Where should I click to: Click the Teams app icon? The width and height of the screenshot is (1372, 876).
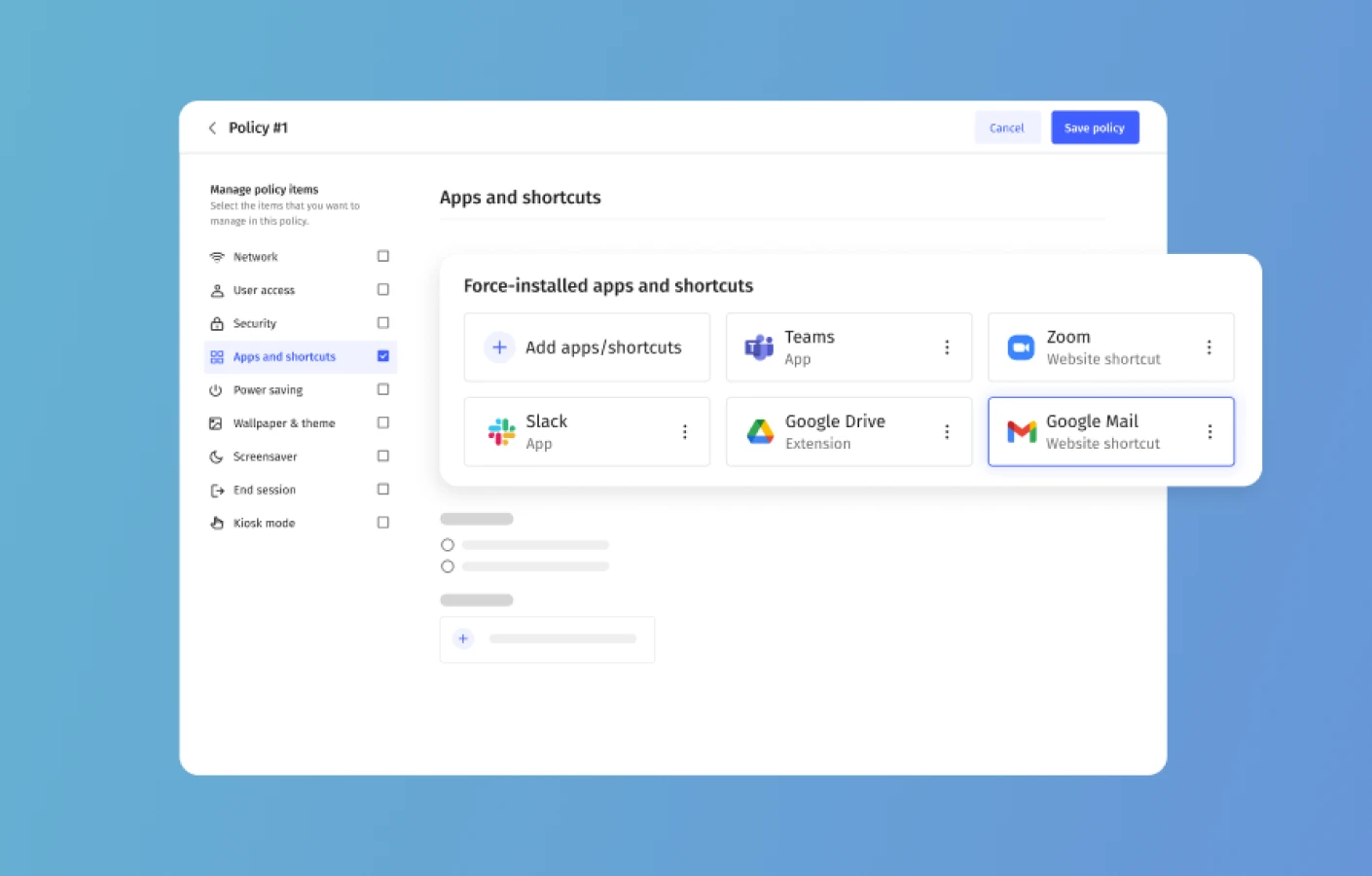pyautogui.click(x=758, y=347)
